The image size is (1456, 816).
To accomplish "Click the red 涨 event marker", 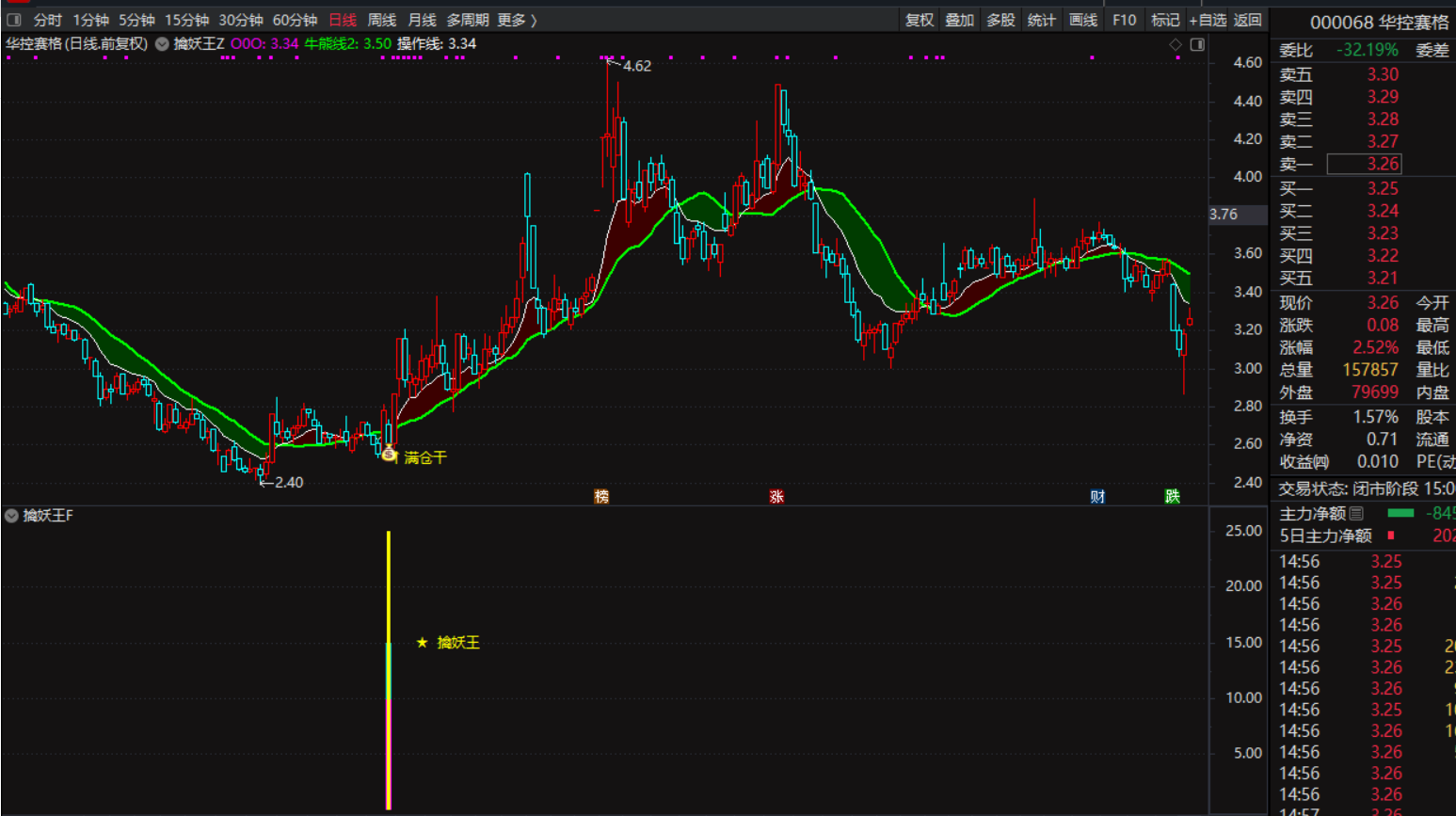I will (x=776, y=496).
